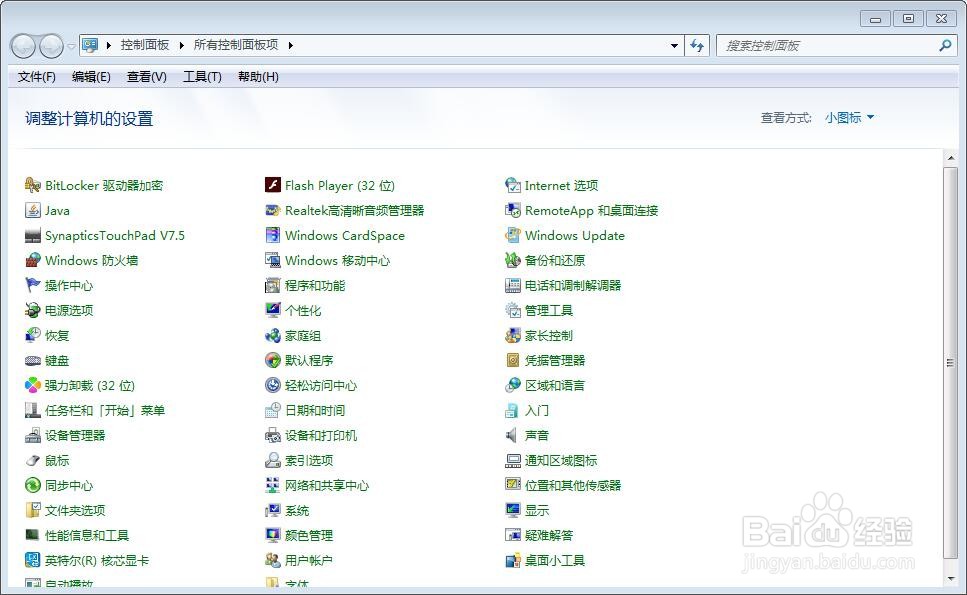Open the 疑难解答 link

pos(549,535)
